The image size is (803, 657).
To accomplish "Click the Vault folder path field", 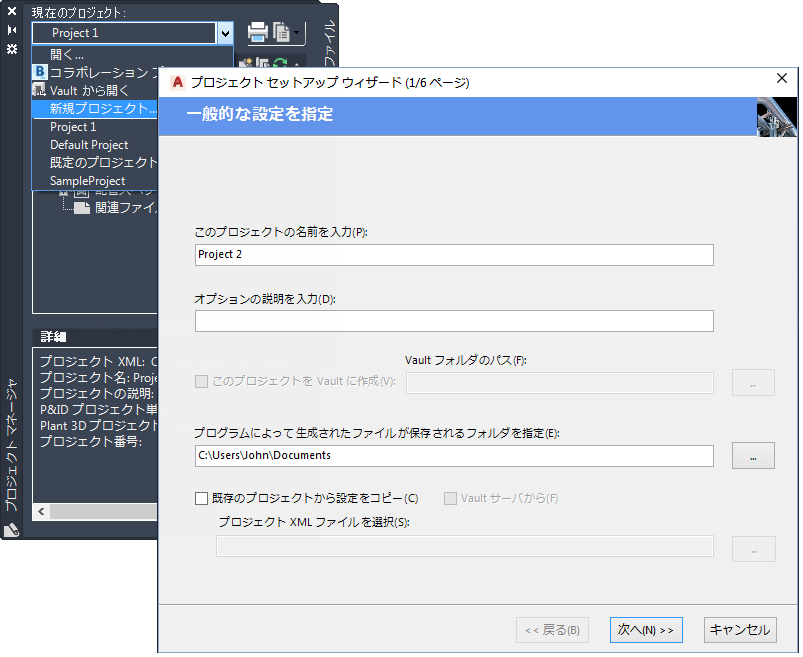I will [560, 383].
